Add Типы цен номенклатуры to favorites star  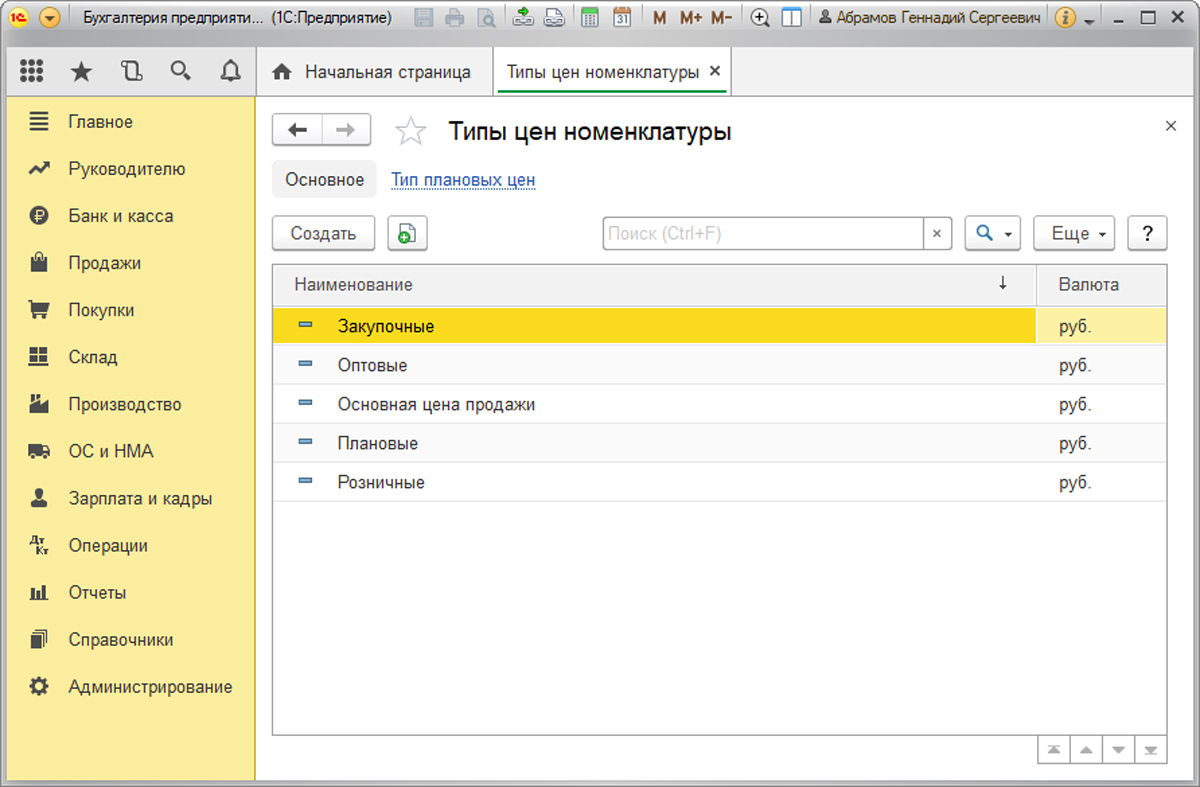(410, 131)
